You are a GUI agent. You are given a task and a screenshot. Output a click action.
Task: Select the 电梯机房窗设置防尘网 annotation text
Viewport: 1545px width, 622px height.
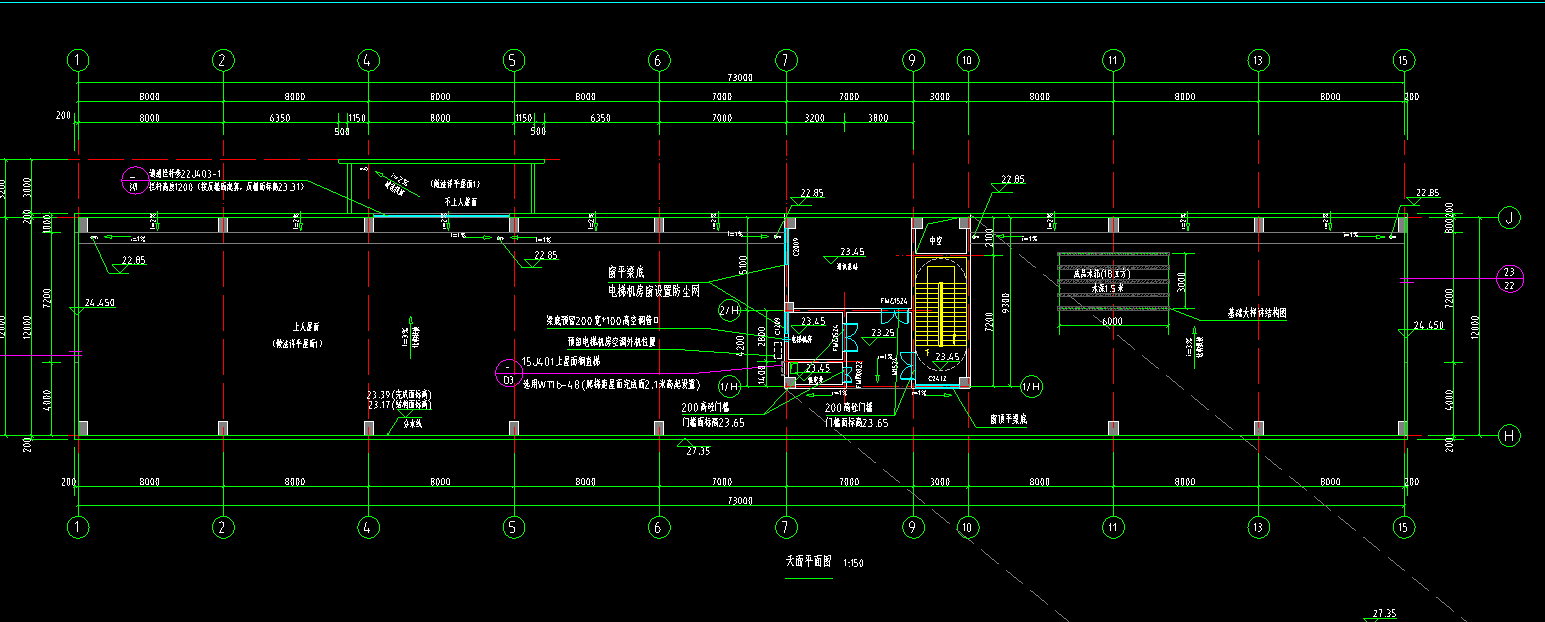click(x=654, y=290)
